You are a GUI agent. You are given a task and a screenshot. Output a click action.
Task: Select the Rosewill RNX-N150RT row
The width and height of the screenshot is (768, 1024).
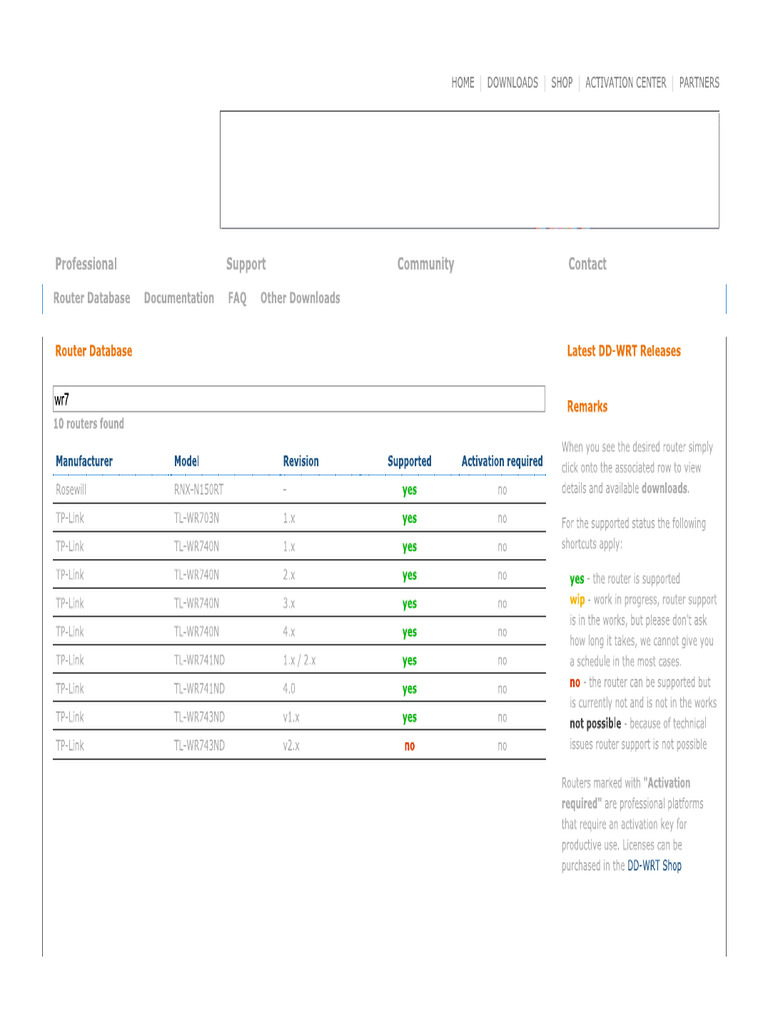click(x=299, y=490)
